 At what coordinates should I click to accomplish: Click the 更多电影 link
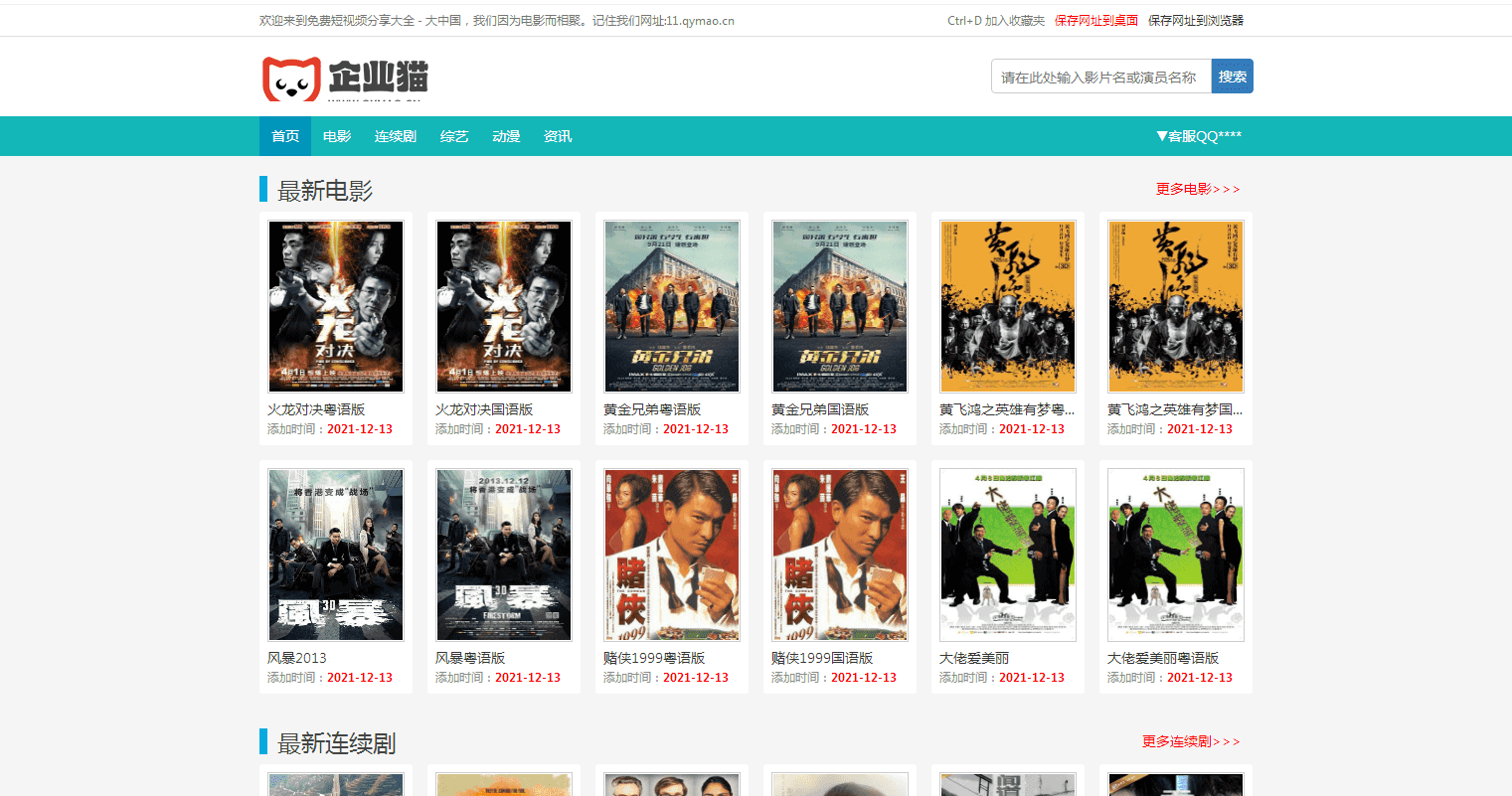[x=1197, y=189]
